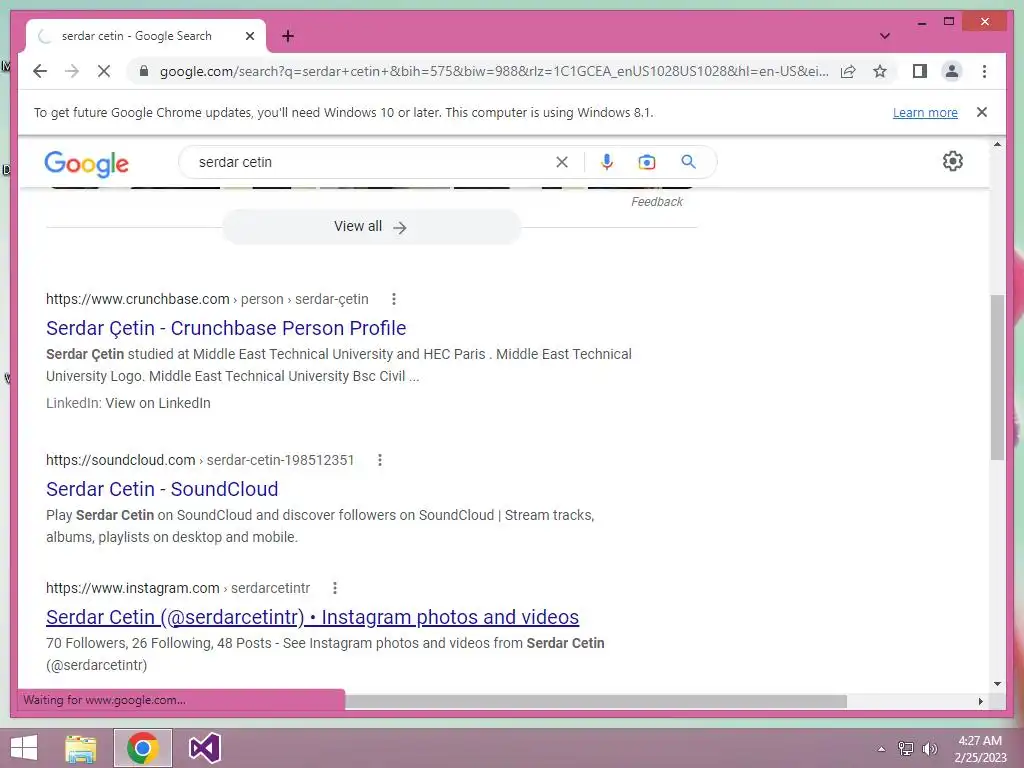
Task: Open the 'Learn more' link
Action: click(x=925, y=112)
